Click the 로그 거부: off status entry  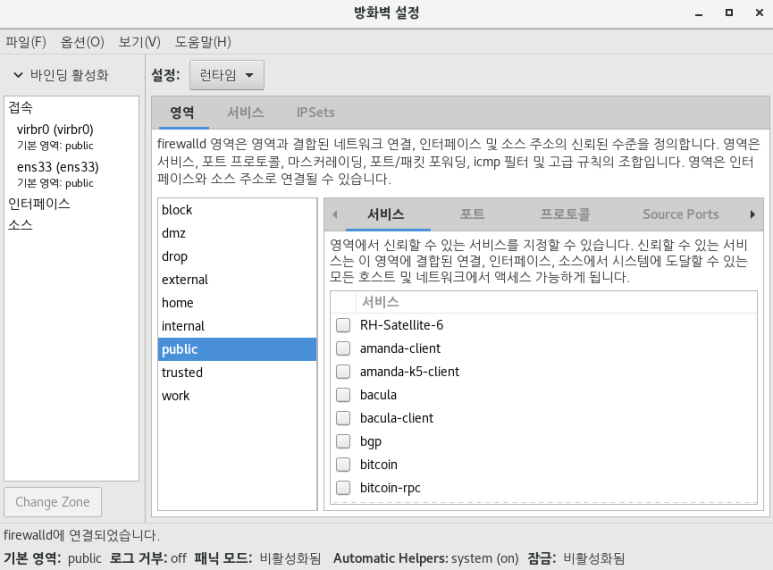coord(148,558)
